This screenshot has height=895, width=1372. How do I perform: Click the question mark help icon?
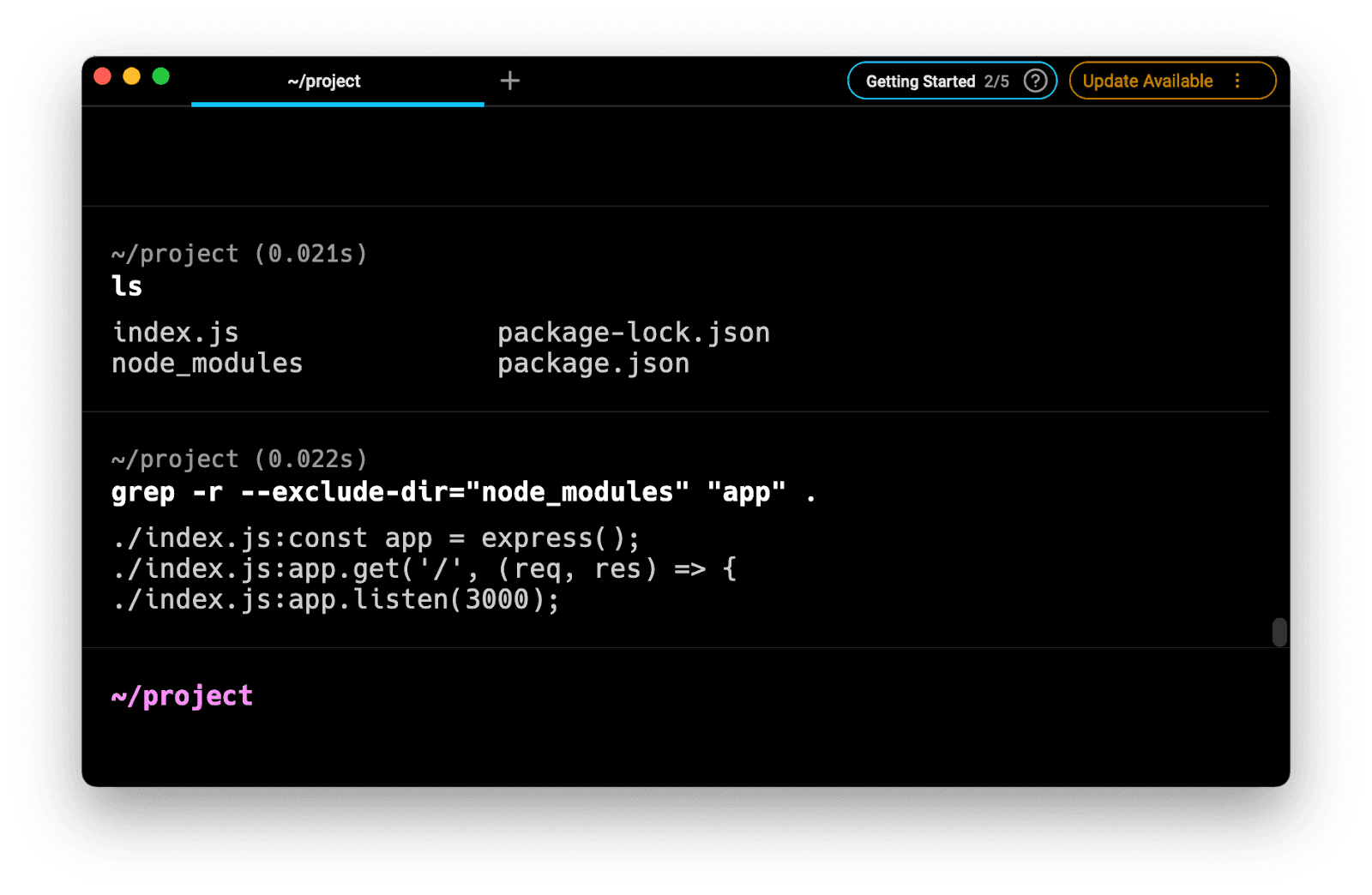coord(1035,81)
